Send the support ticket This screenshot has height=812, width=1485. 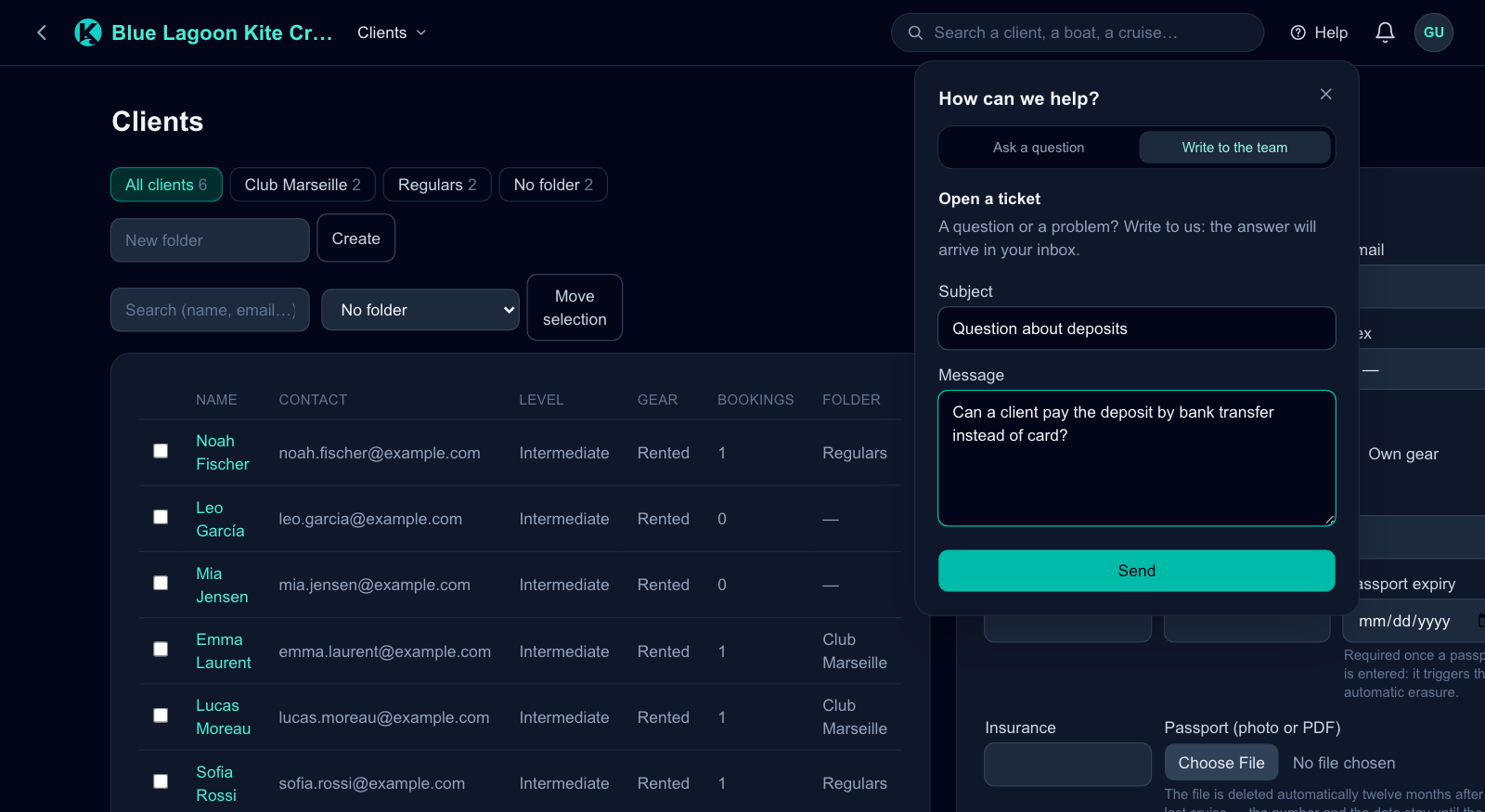[x=1137, y=571]
